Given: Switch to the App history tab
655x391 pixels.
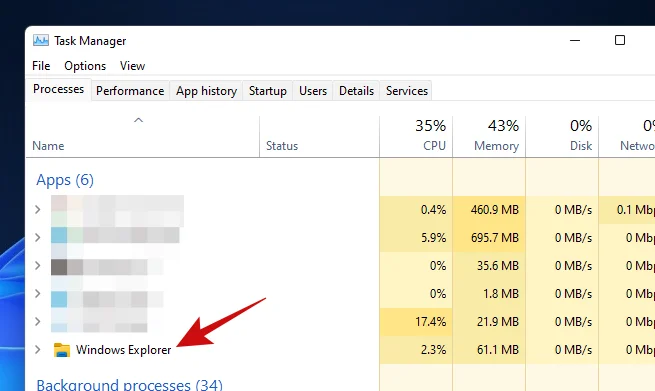Looking at the screenshot, I should [206, 91].
